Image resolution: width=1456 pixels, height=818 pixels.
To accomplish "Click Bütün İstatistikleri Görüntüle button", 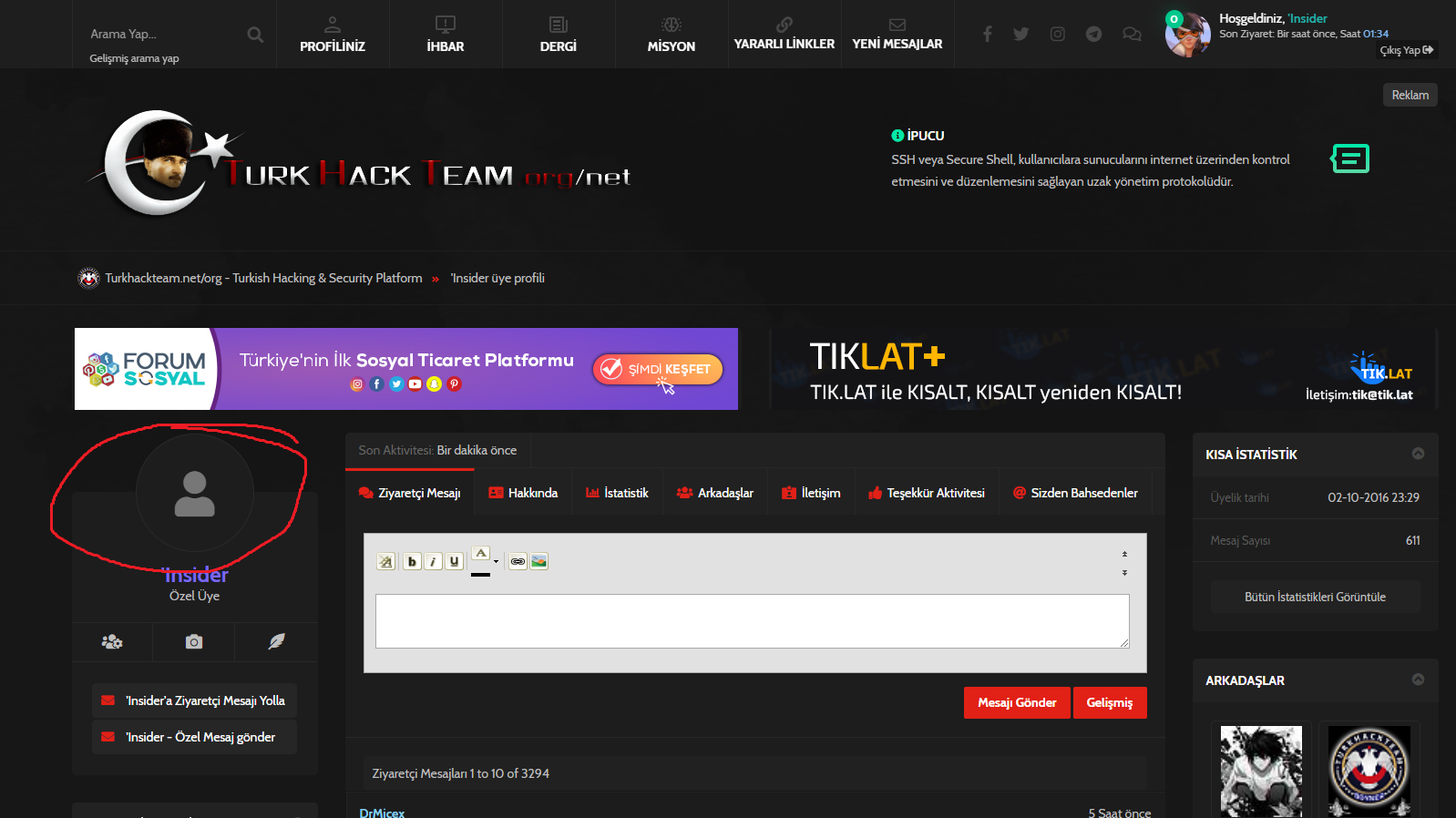I will point(1315,597).
